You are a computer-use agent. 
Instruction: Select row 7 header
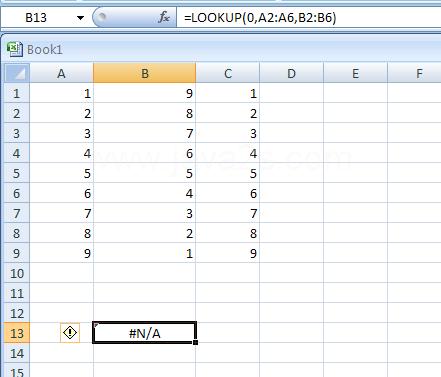pos(17,213)
